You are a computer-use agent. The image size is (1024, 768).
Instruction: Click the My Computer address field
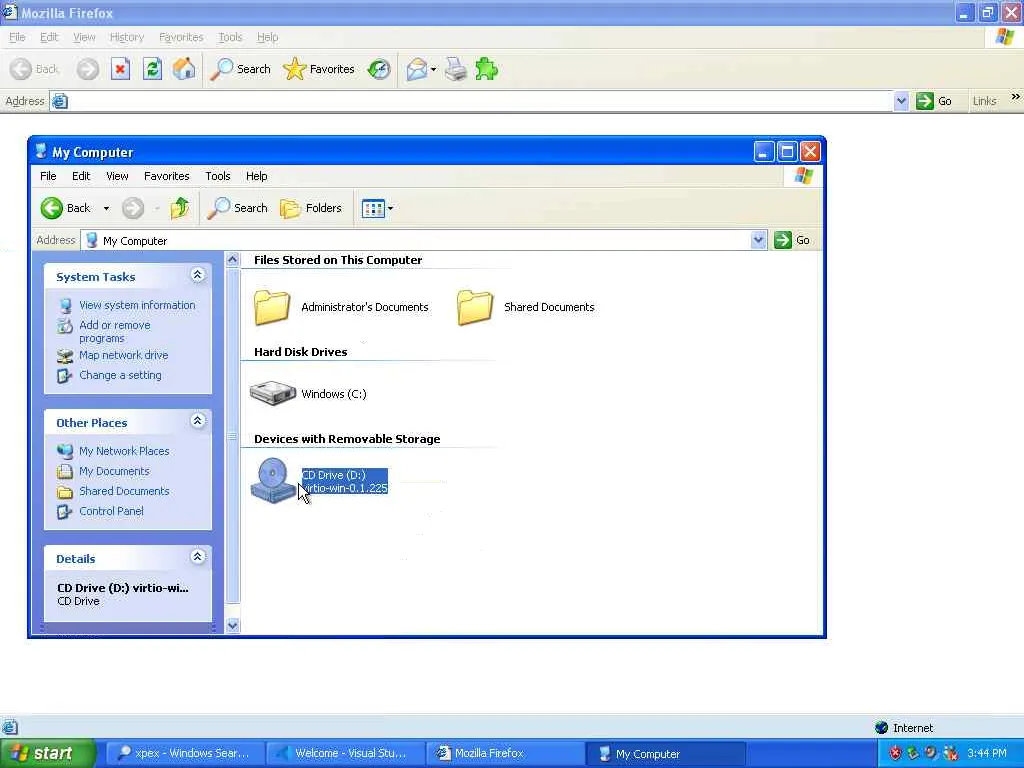(416, 240)
